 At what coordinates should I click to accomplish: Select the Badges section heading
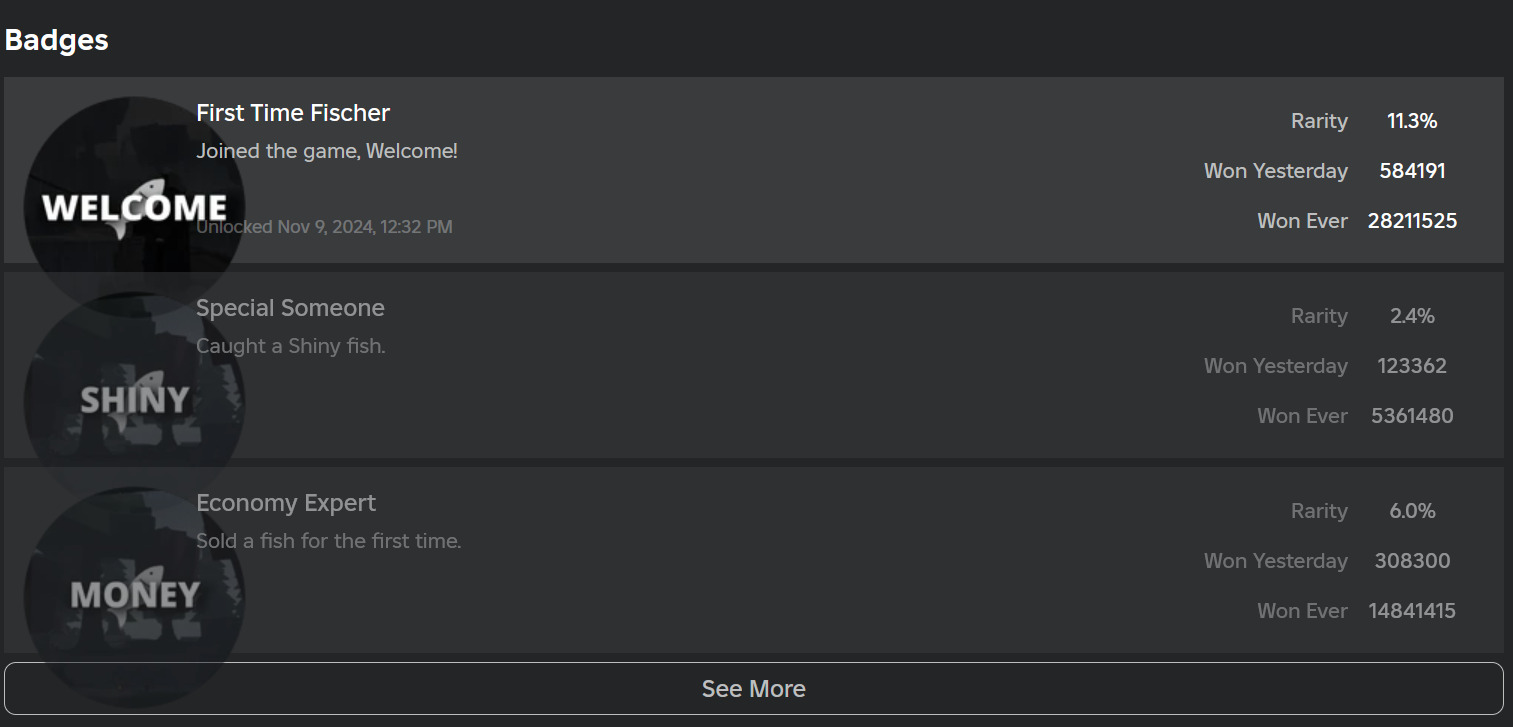point(57,40)
